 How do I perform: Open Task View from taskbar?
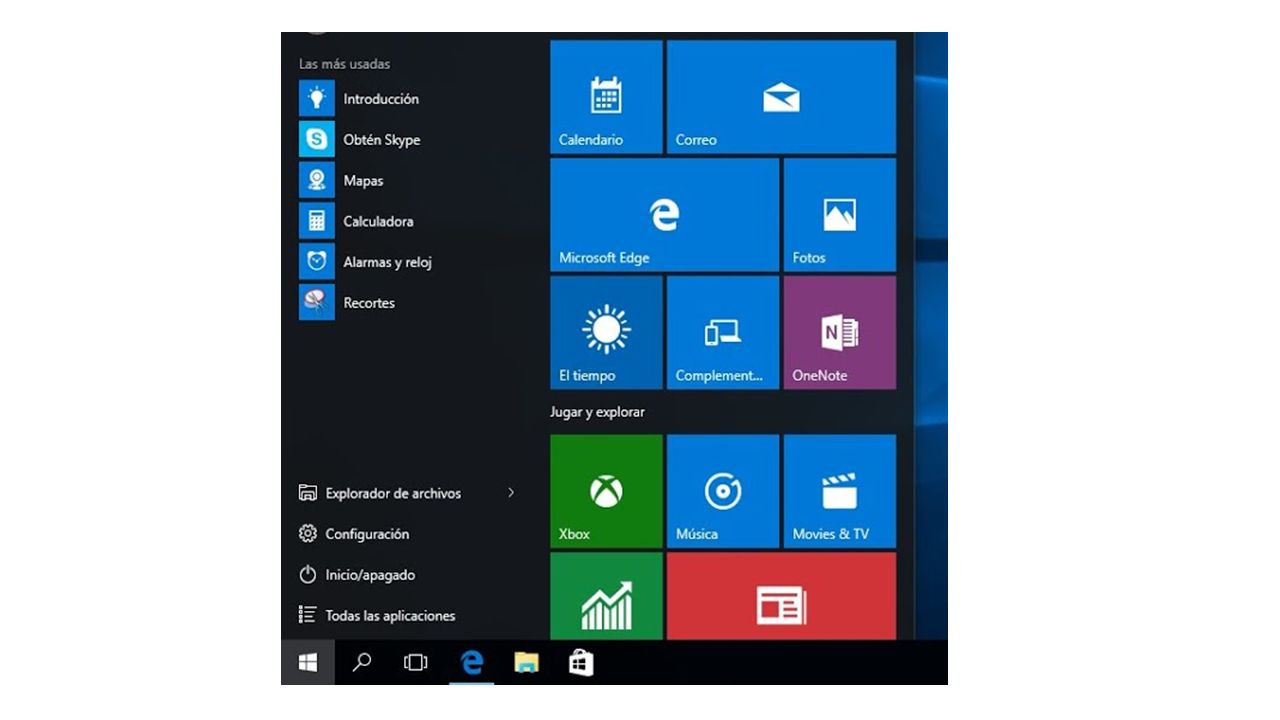[x=416, y=662]
